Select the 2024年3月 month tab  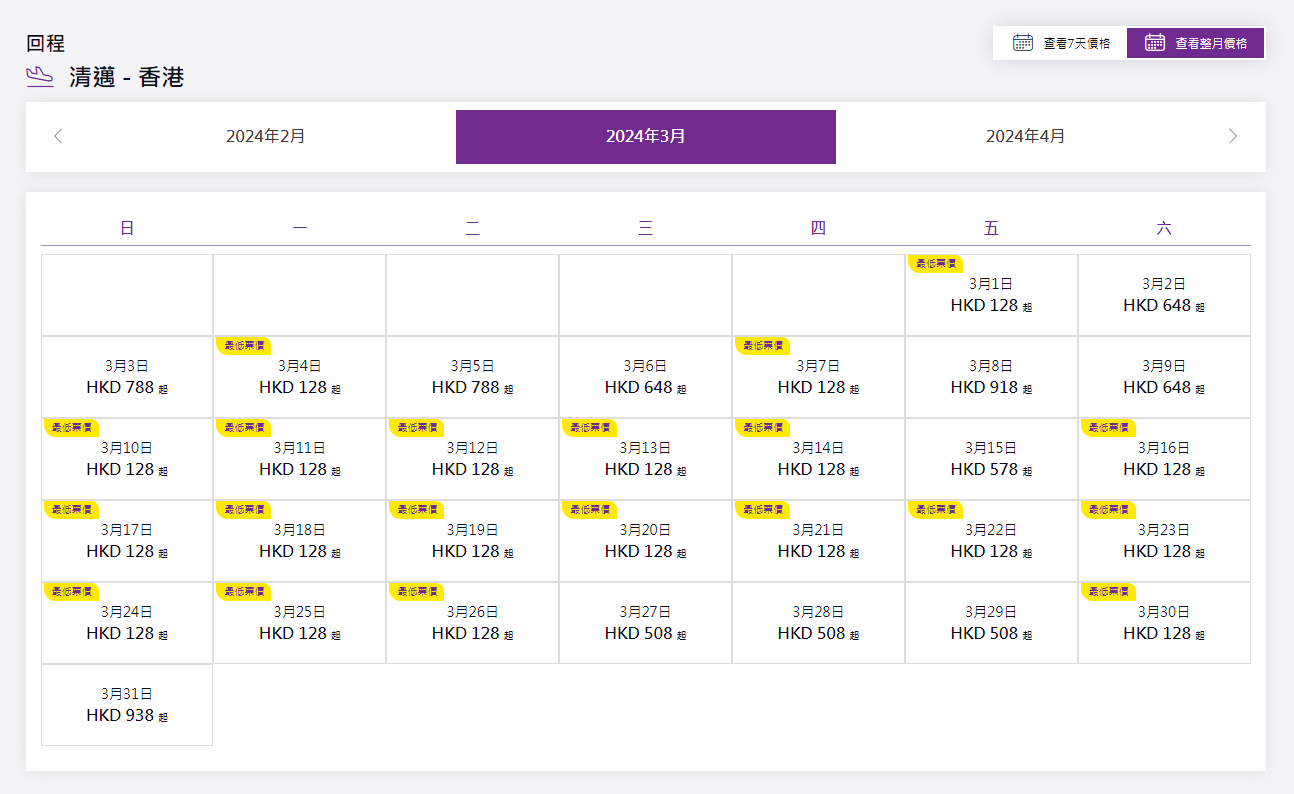[x=645, y=136]
